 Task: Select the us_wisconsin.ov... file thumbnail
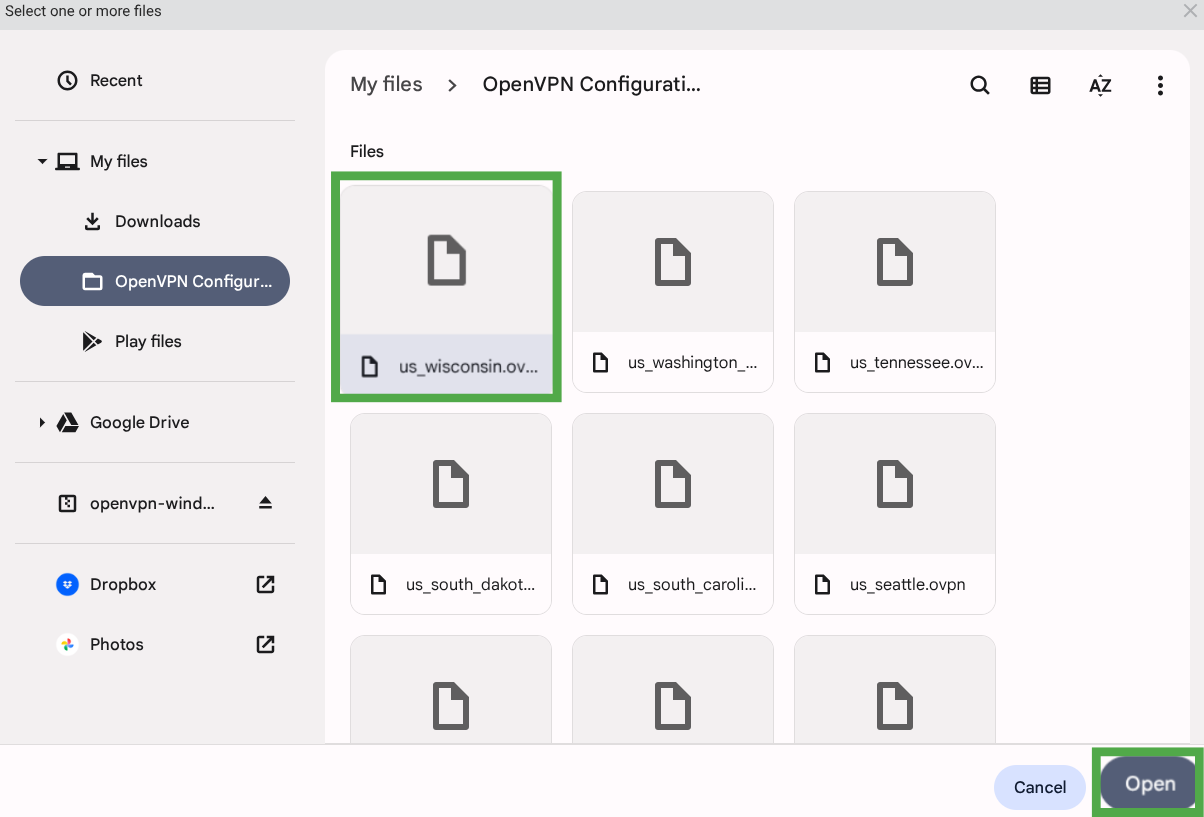[446, 259]
